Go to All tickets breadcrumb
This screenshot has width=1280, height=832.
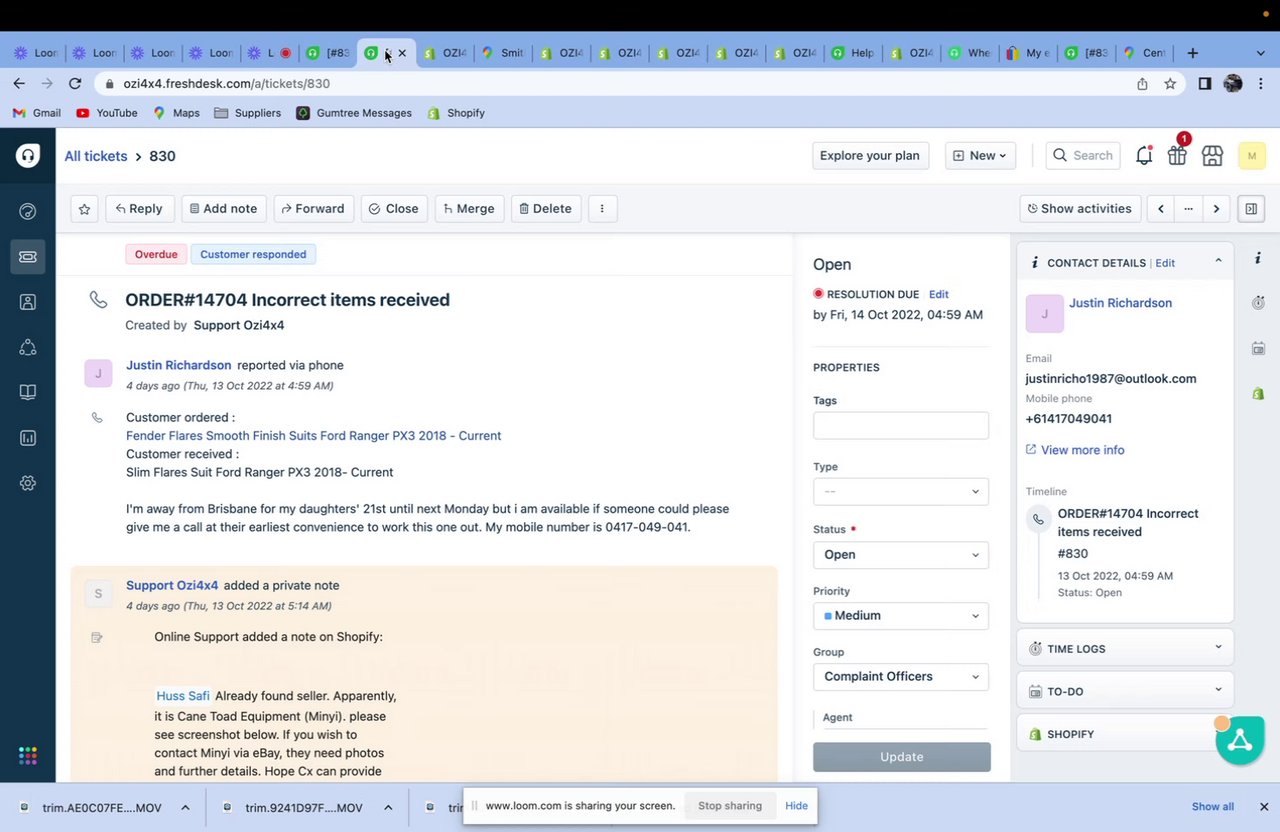(96, 156)
